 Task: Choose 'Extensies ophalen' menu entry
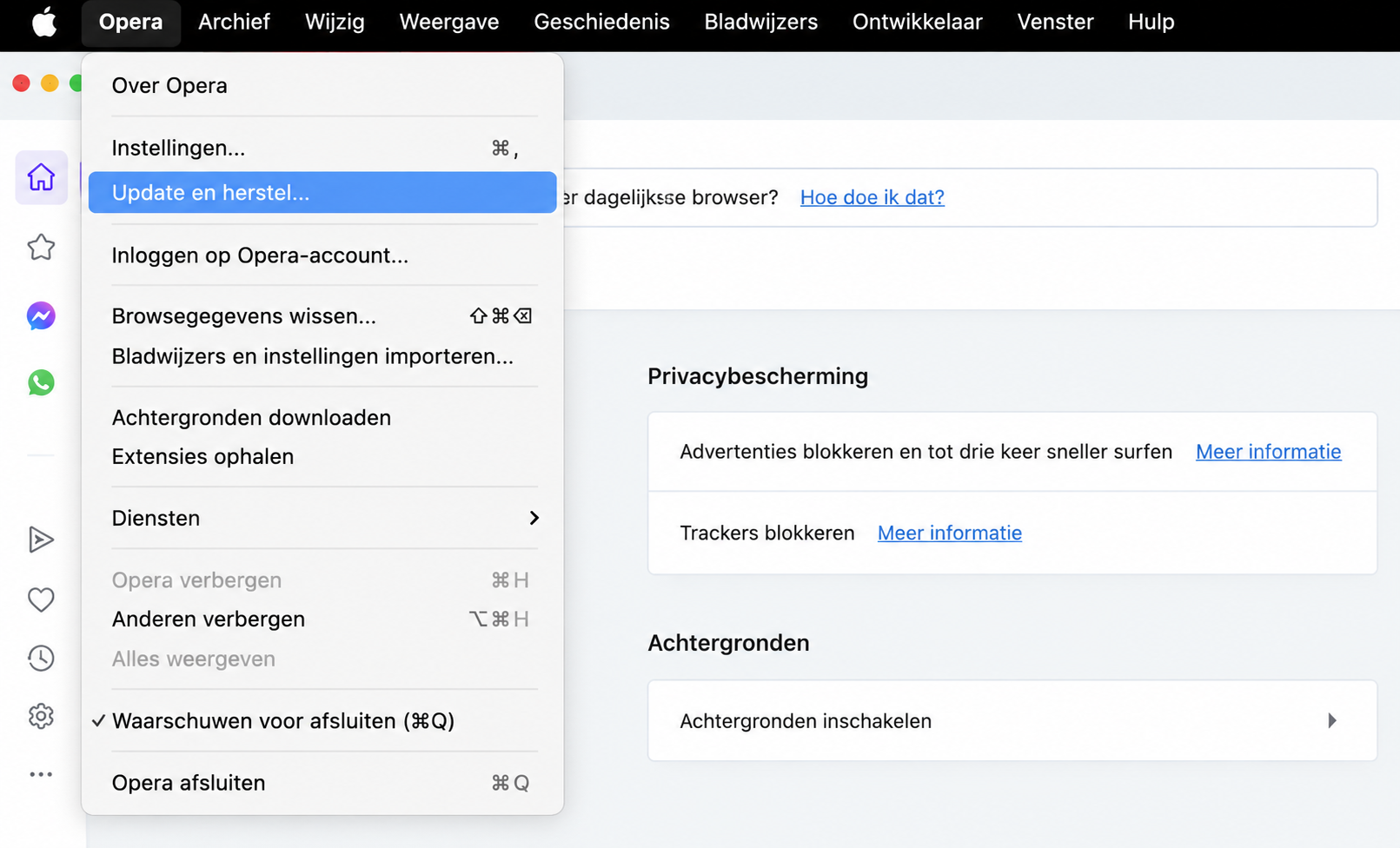pos(322,456)
